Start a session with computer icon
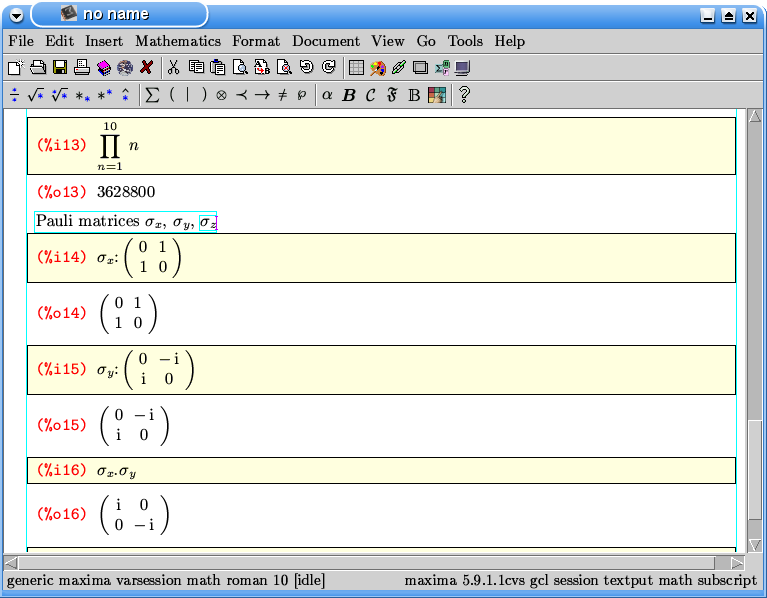Viewport: 767px width, 598px height. pos(462,67)
